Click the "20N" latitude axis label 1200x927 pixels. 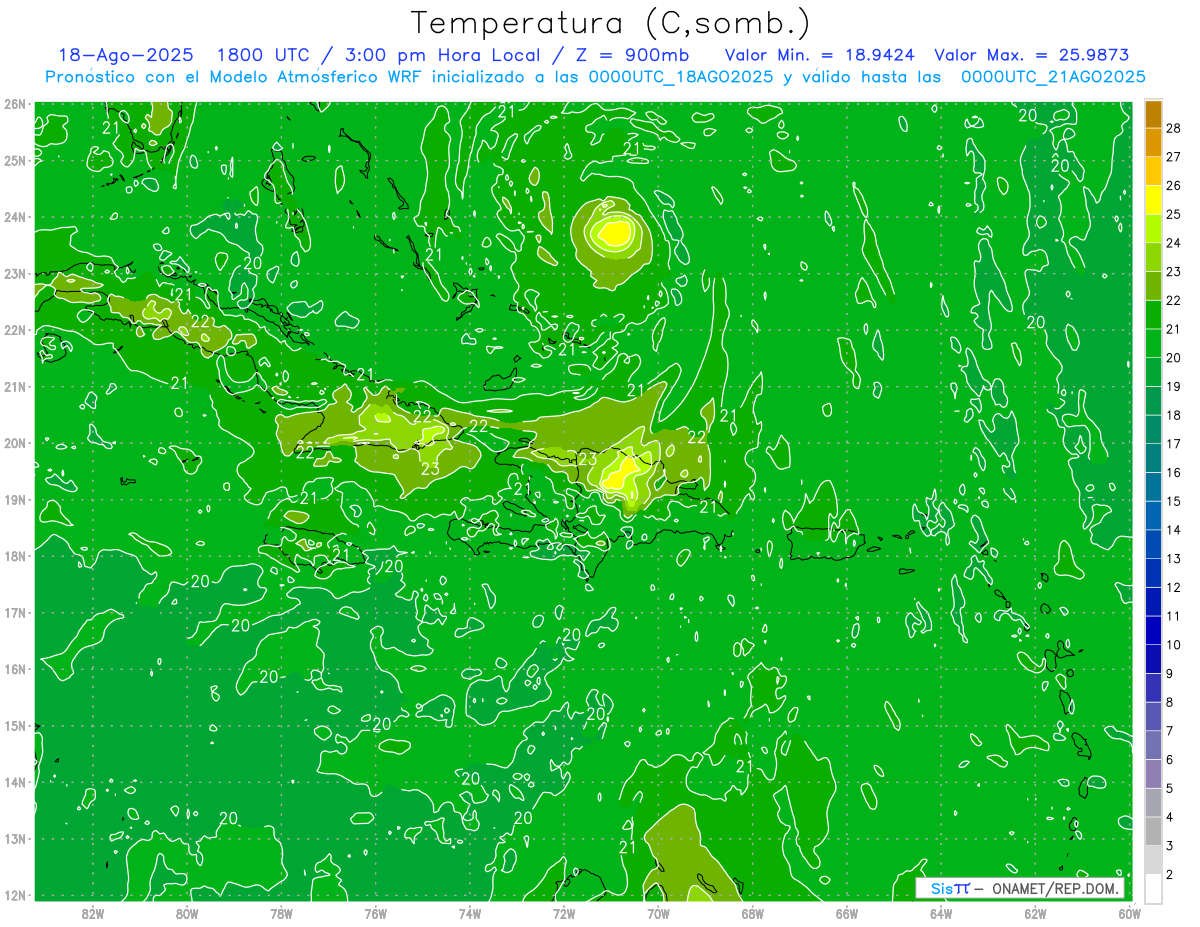click(14, 443)
